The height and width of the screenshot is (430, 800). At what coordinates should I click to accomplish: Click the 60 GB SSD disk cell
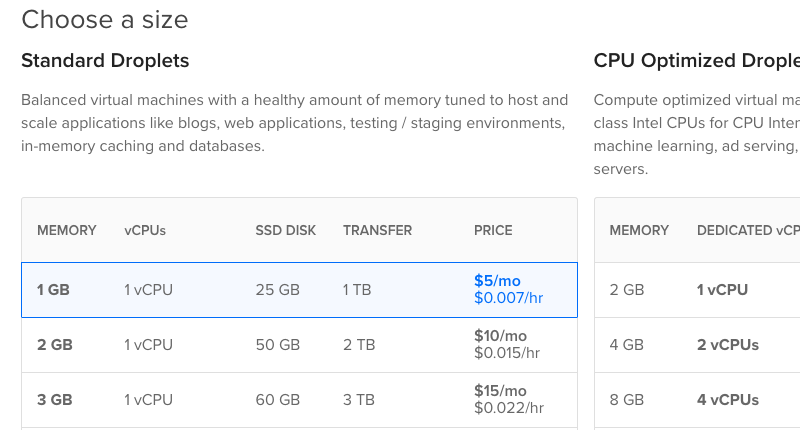pyautogui.click(x=278, y=400)
